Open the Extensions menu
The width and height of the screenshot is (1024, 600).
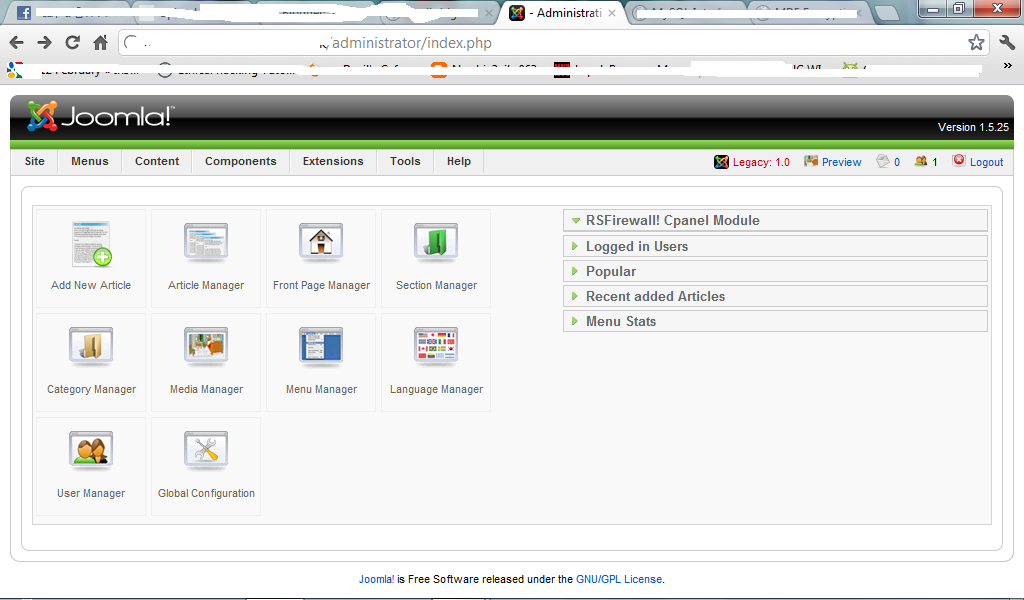click(x=333, y=161)
